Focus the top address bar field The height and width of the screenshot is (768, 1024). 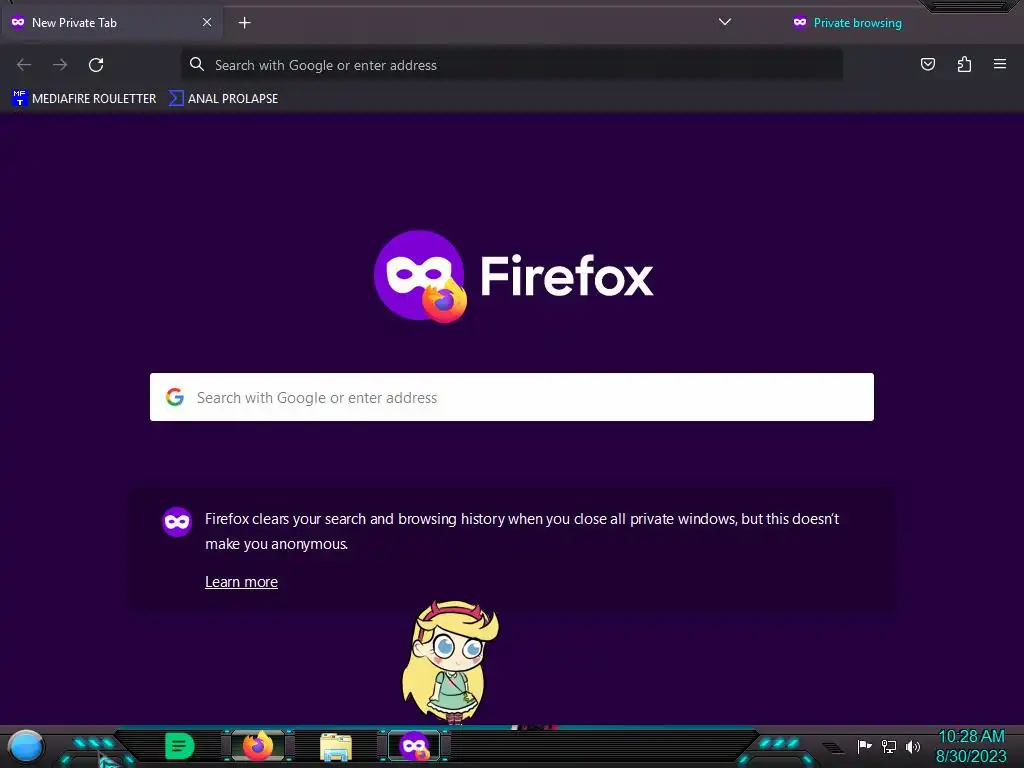[x=511, y=65]
